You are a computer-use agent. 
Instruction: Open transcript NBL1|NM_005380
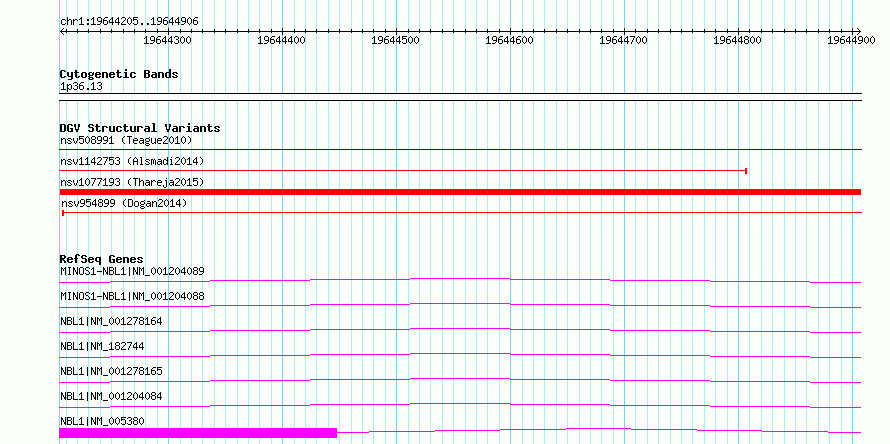[102, 421]
